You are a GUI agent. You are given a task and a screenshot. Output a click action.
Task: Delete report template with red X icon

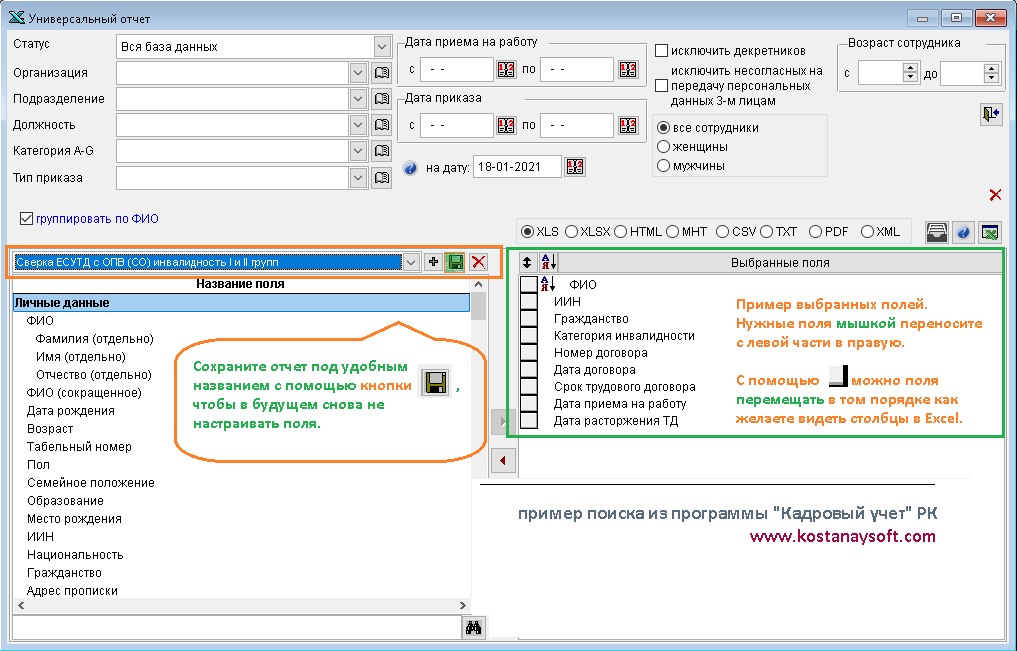tap(478, 262)
